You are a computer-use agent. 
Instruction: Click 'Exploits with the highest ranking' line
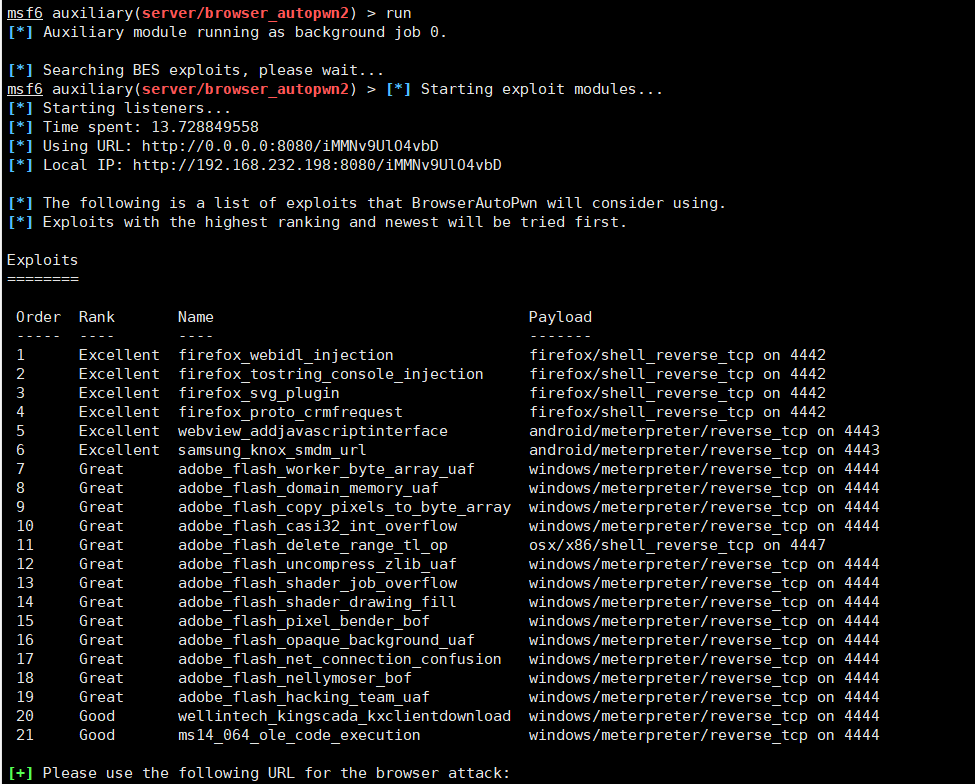(335, 222)
